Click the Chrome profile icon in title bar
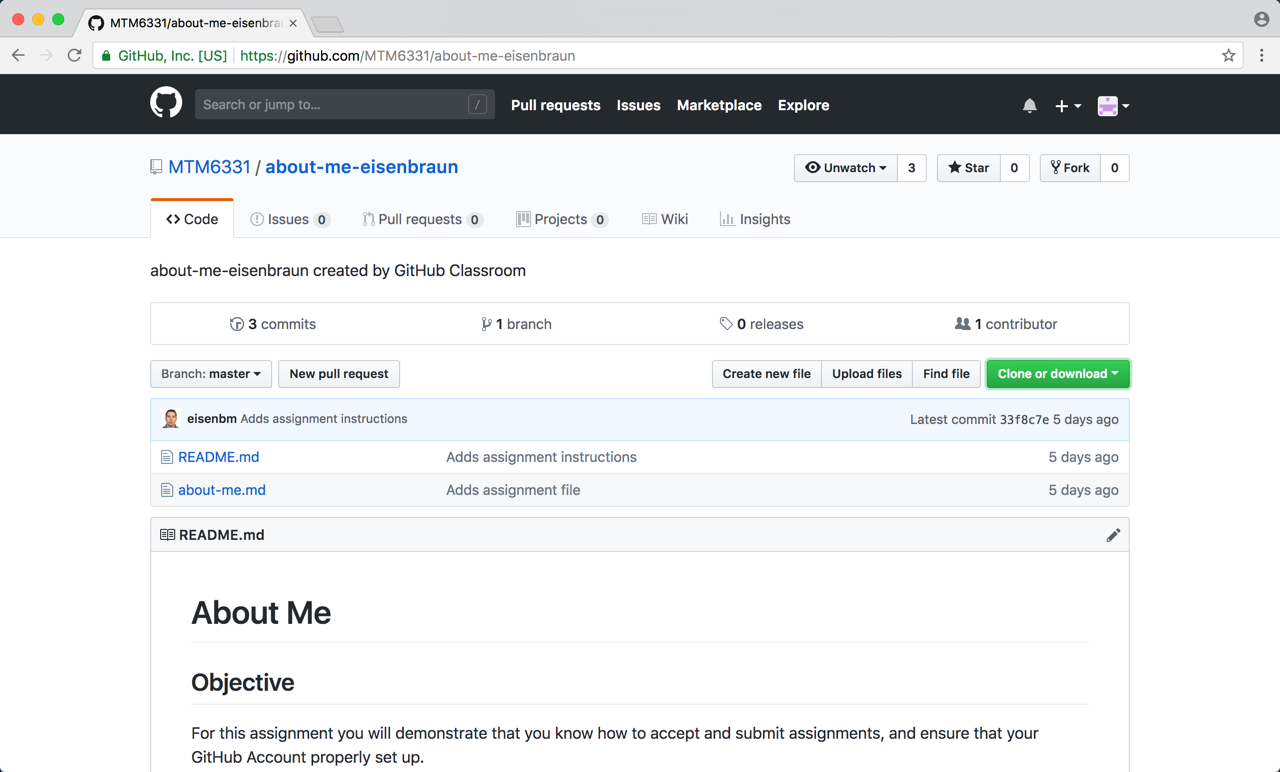This screenshot has width=1280, height=772. (1261, 19)
